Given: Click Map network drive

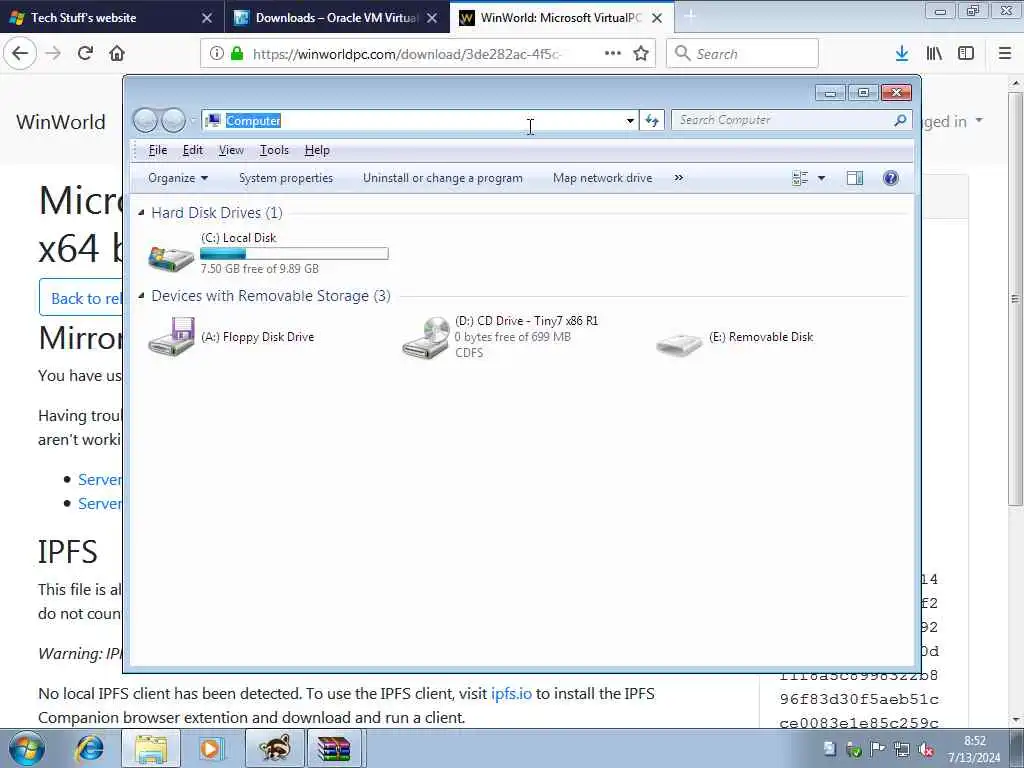Looking at the screenshot, I should (603, 178).
